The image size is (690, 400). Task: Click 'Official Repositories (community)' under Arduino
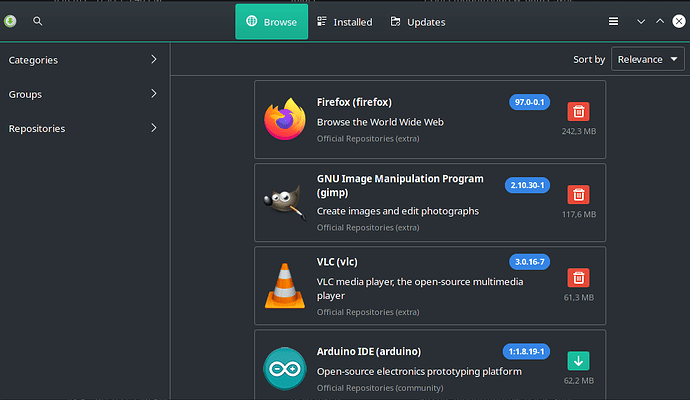pyautogui.click(x=380, y=388)
